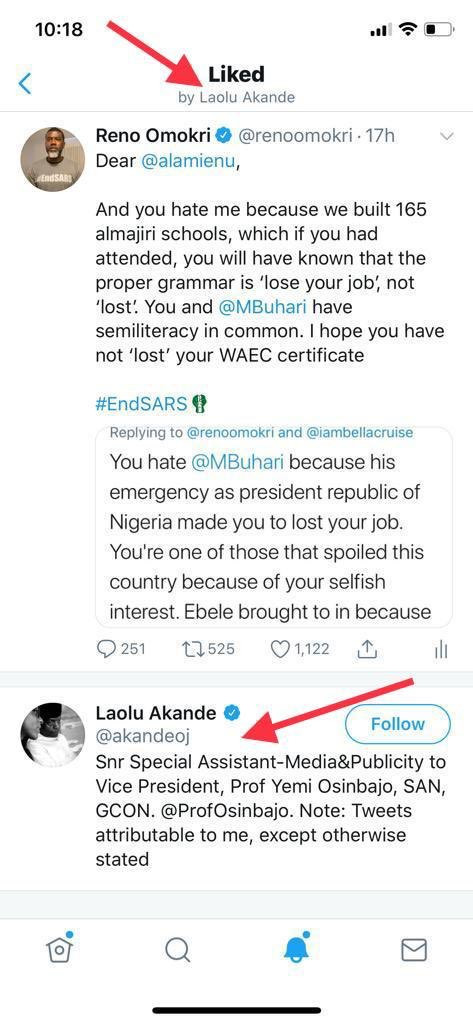Viewport: 473px width, 1024px height.
Task: Open the @alamienu mention link
Action: (188, 161)
